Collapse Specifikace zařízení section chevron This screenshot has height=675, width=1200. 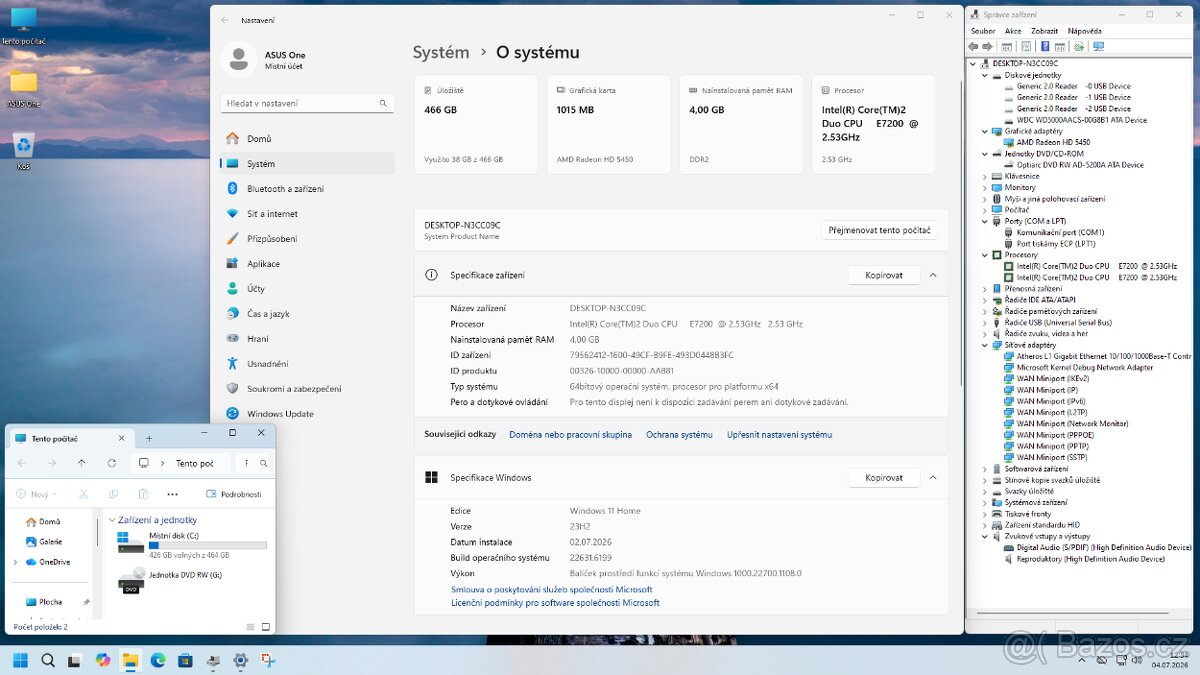click(x=933, y=275)
